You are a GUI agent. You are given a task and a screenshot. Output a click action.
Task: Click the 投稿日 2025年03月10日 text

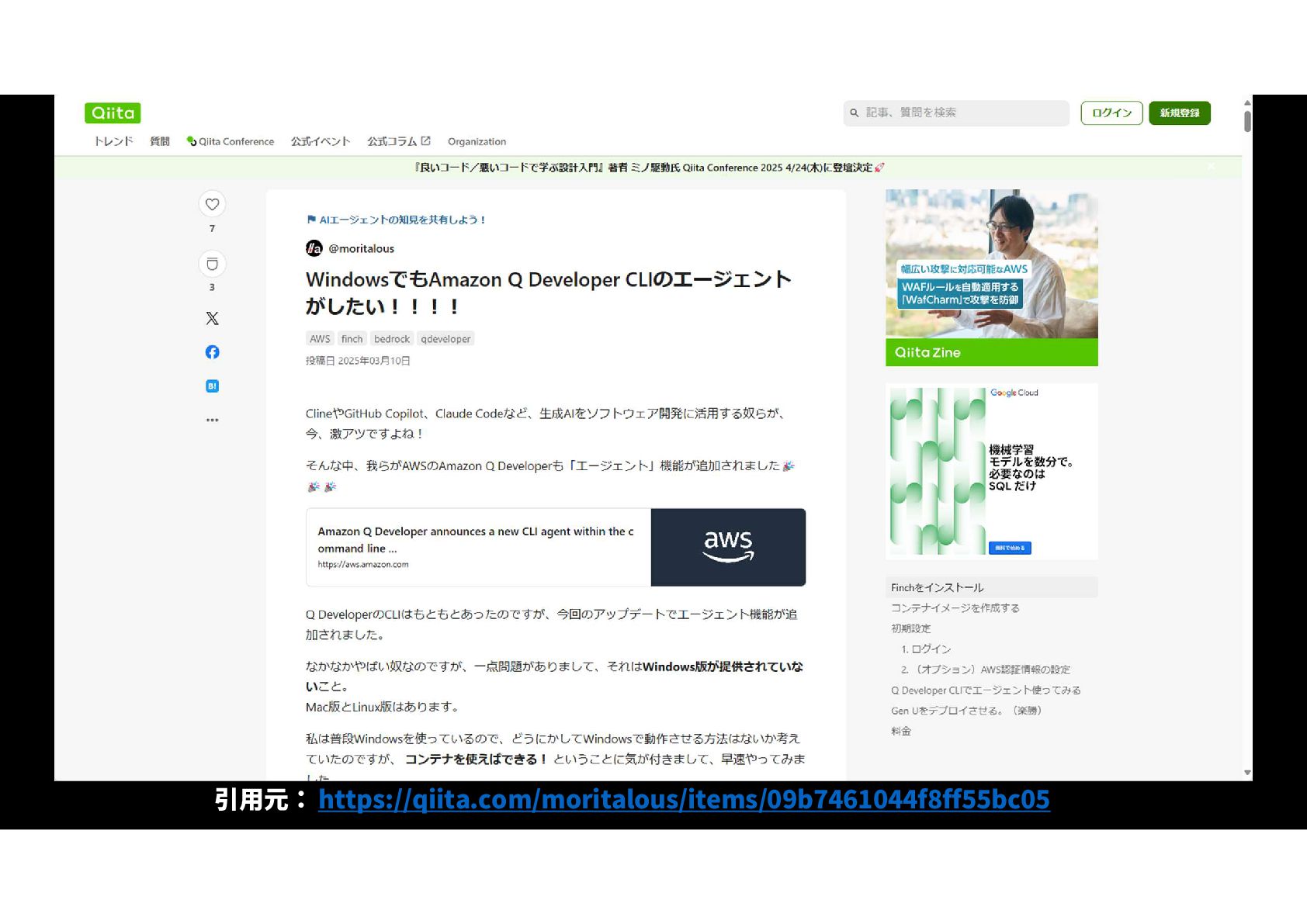(x=358, y=361)
